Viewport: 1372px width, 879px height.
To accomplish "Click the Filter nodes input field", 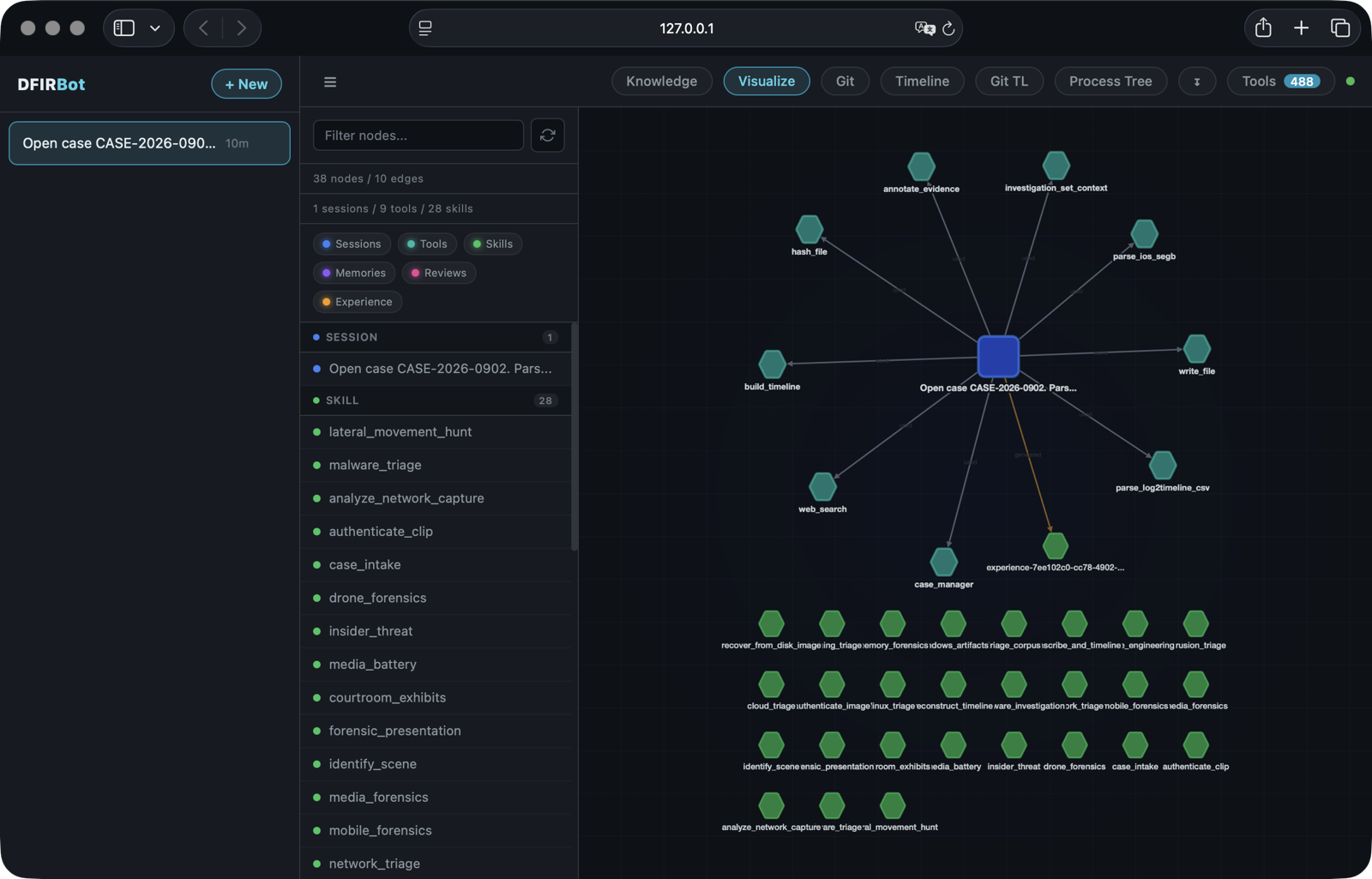I will pyautogui.click(x=418, y=135).
